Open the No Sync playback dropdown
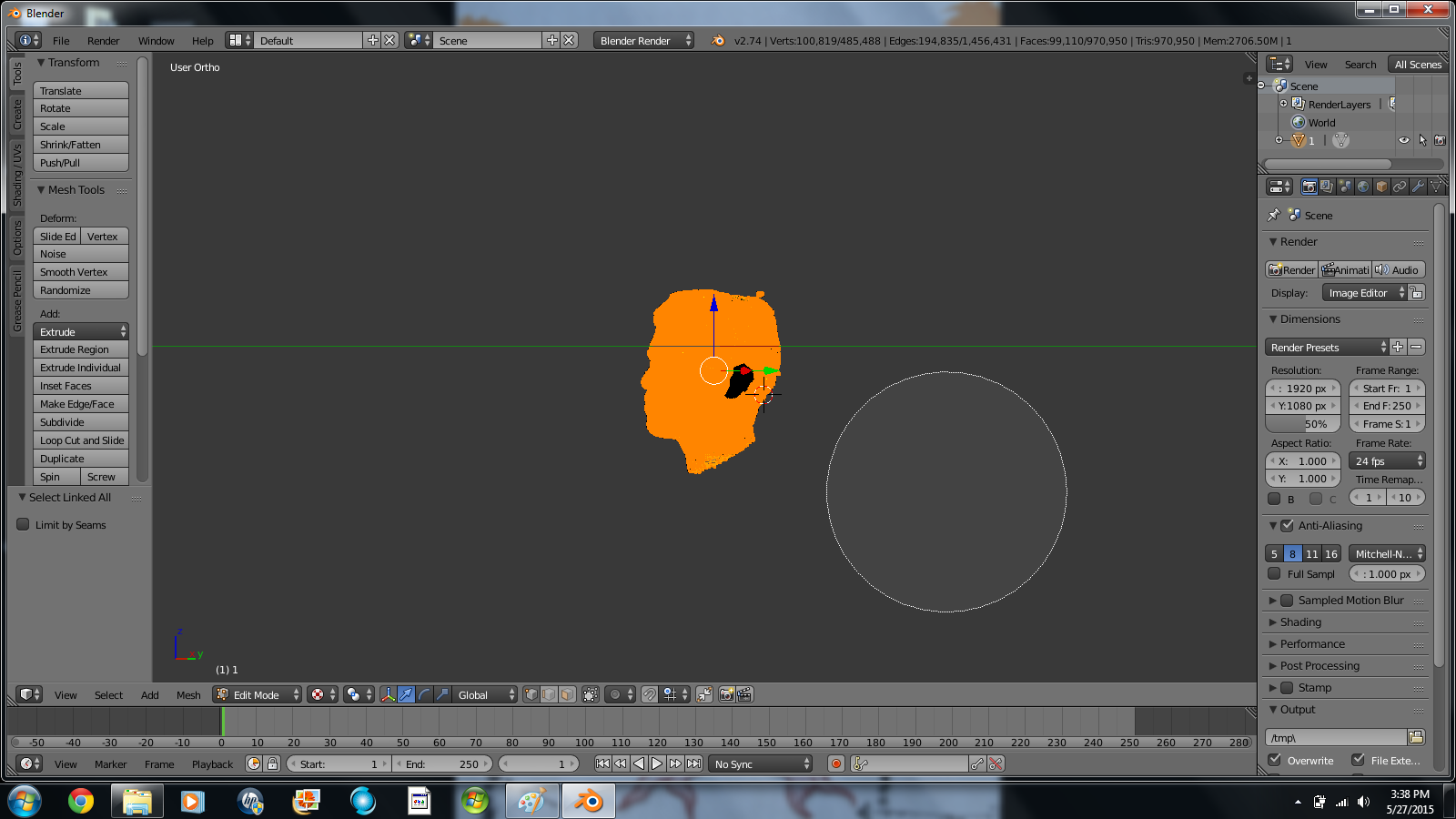Viewport: 1456px width, 819px height. pos(760,763)
